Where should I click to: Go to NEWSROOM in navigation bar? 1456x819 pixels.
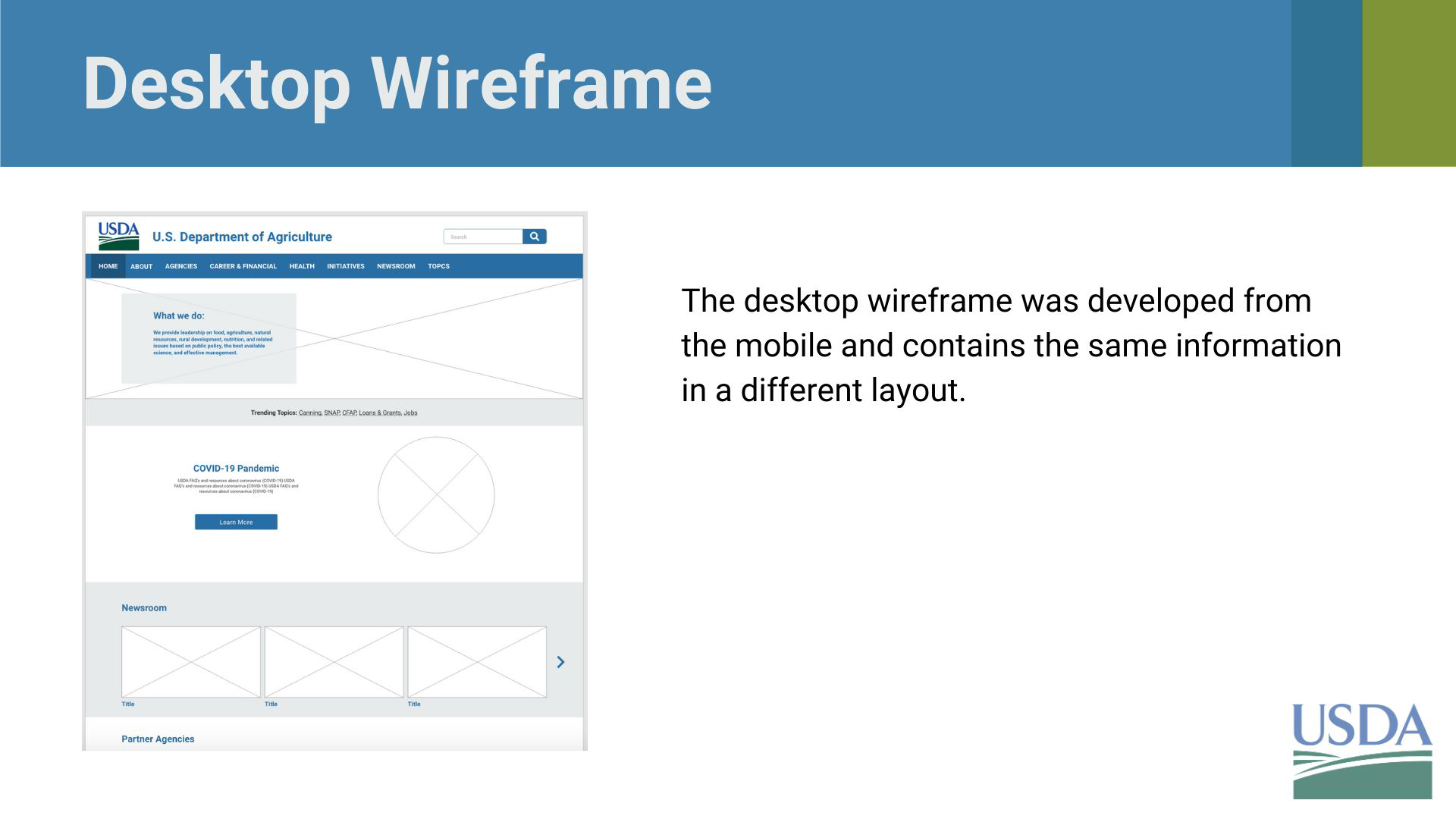396,266
